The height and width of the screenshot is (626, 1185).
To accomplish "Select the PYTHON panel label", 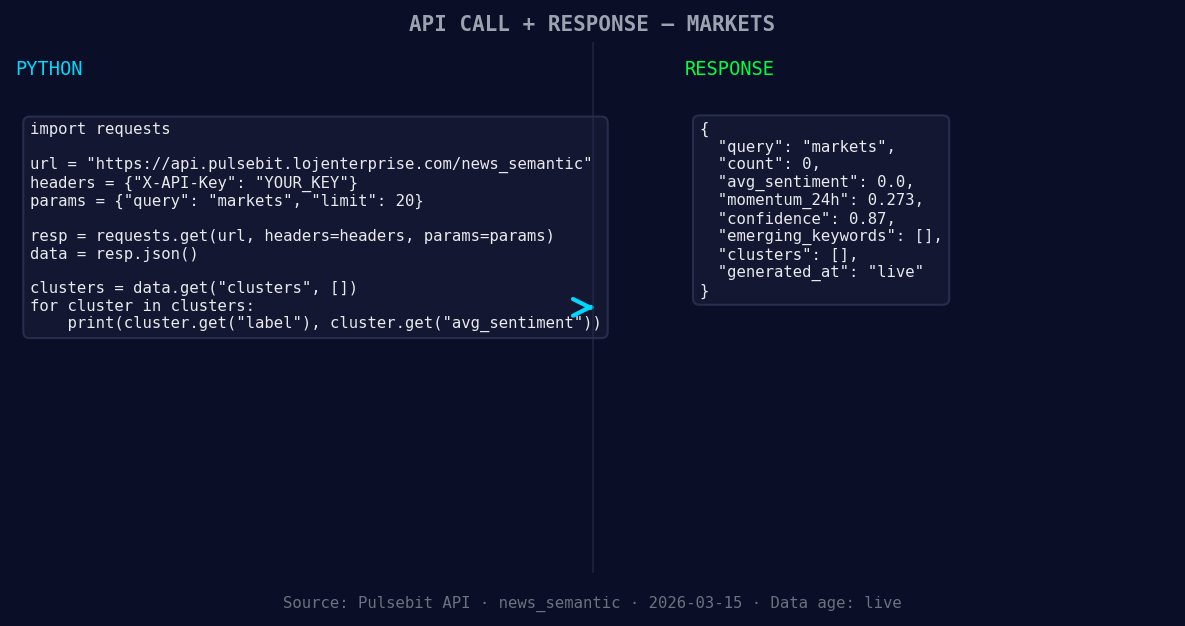I will click(49, 68).
